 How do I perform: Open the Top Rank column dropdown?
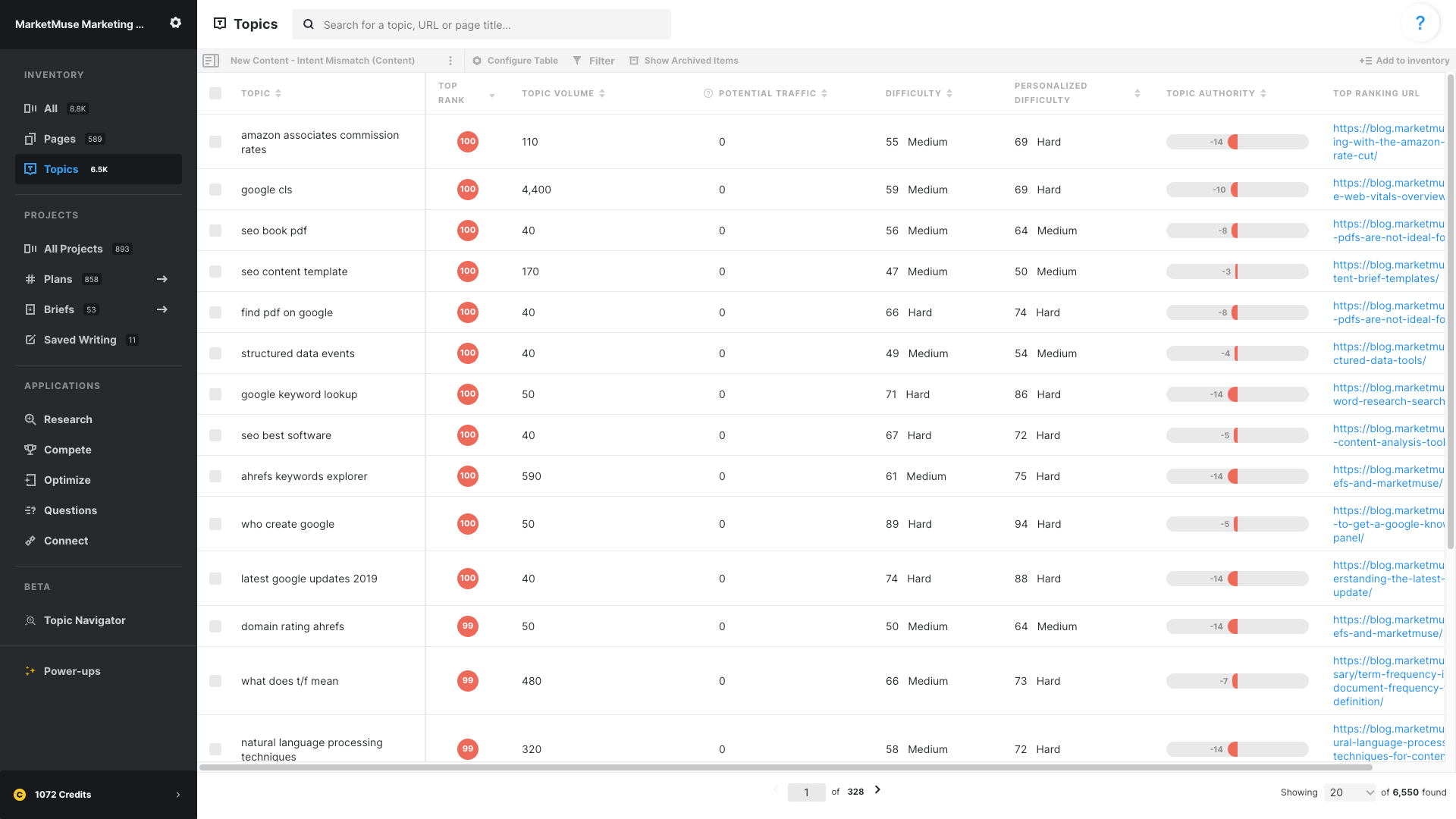pos(492,96)
